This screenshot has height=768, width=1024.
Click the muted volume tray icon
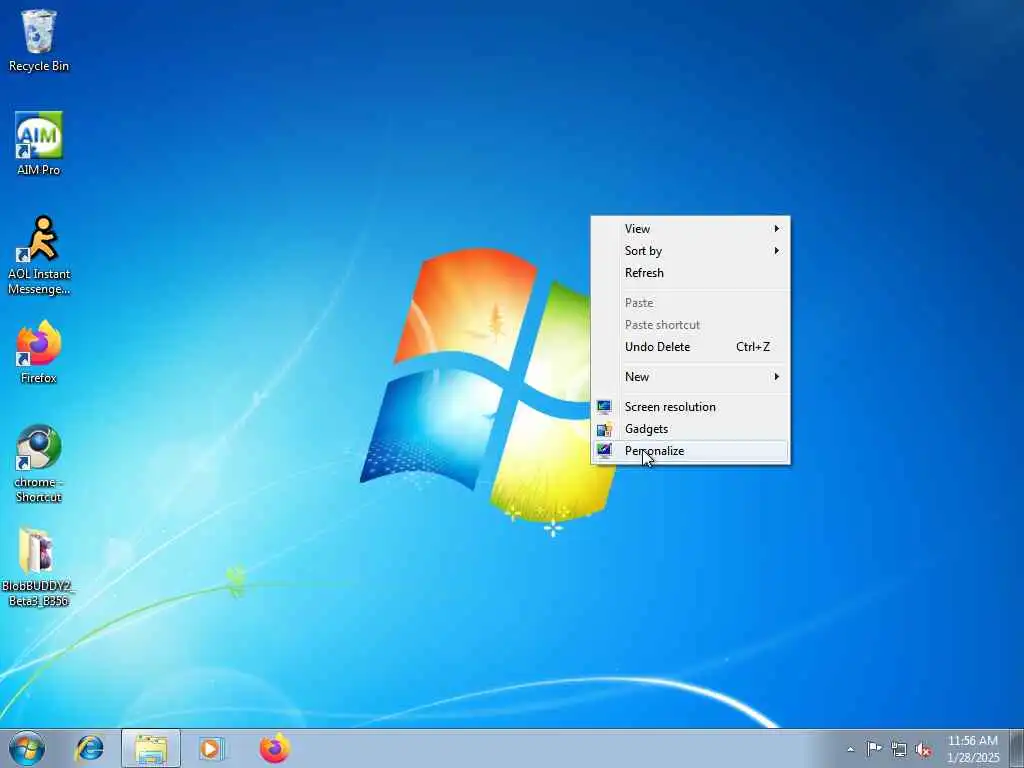923,750
